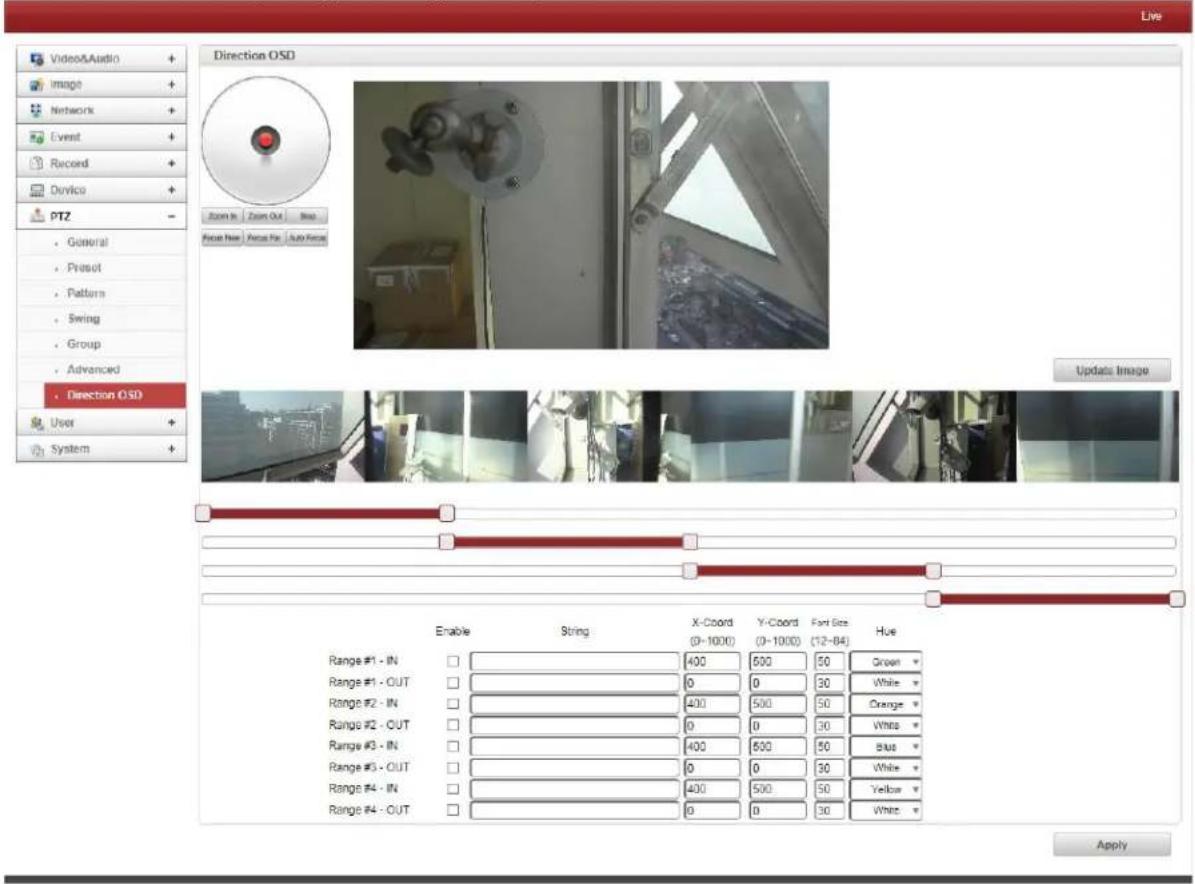Enable Range #2 - OUT checkbox
This screenshot has height=884, width=1195.
pos(453,725)
